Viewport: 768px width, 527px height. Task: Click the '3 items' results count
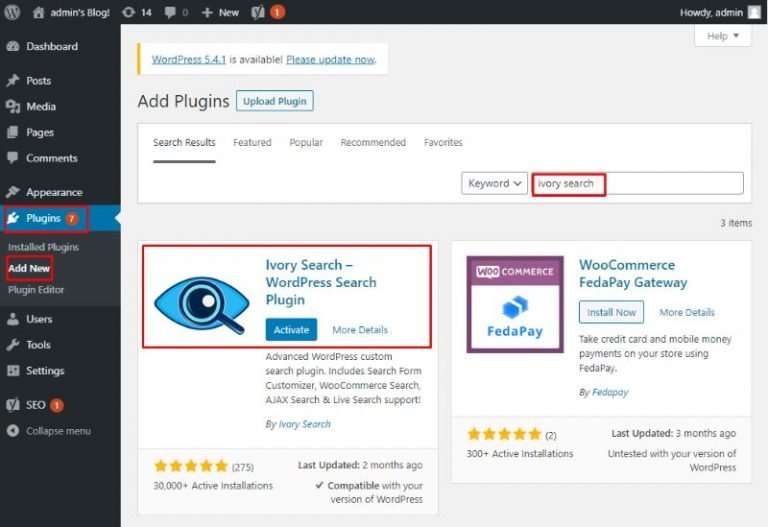coord(736,223)
